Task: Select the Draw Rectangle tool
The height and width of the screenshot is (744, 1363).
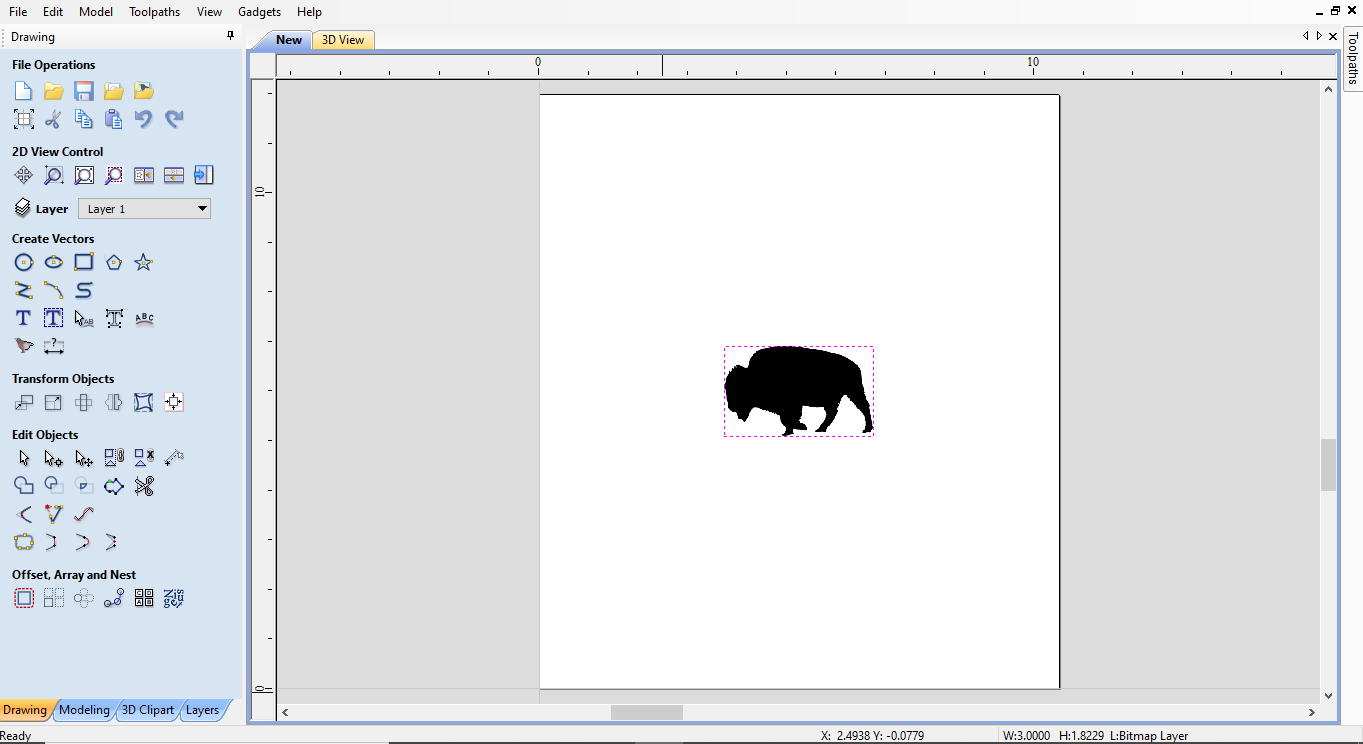Action: coord(84,262)
